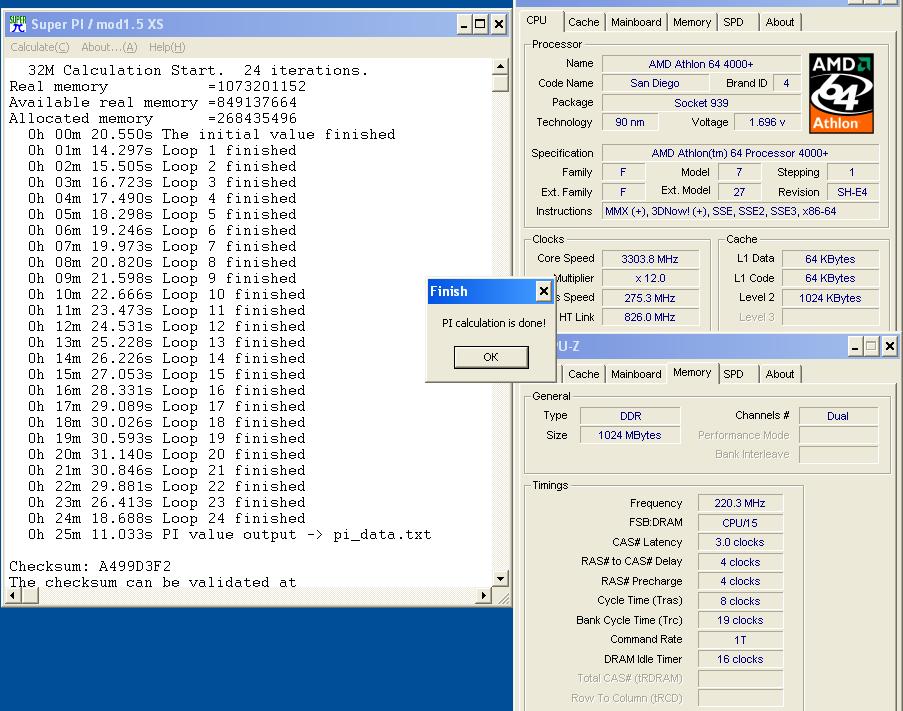Click the bus speed value 275.3 MHz
903x711 pixels.
coord(650,298)
